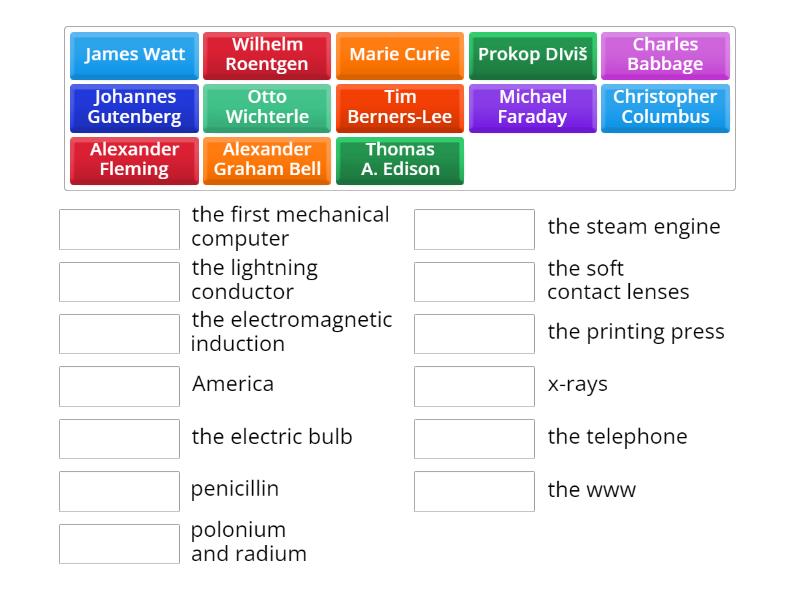Image resolution: width=800 pixels, height=600 pixels.
Task: Click the Charles Babbage name tile
Action: click(665, 55)
